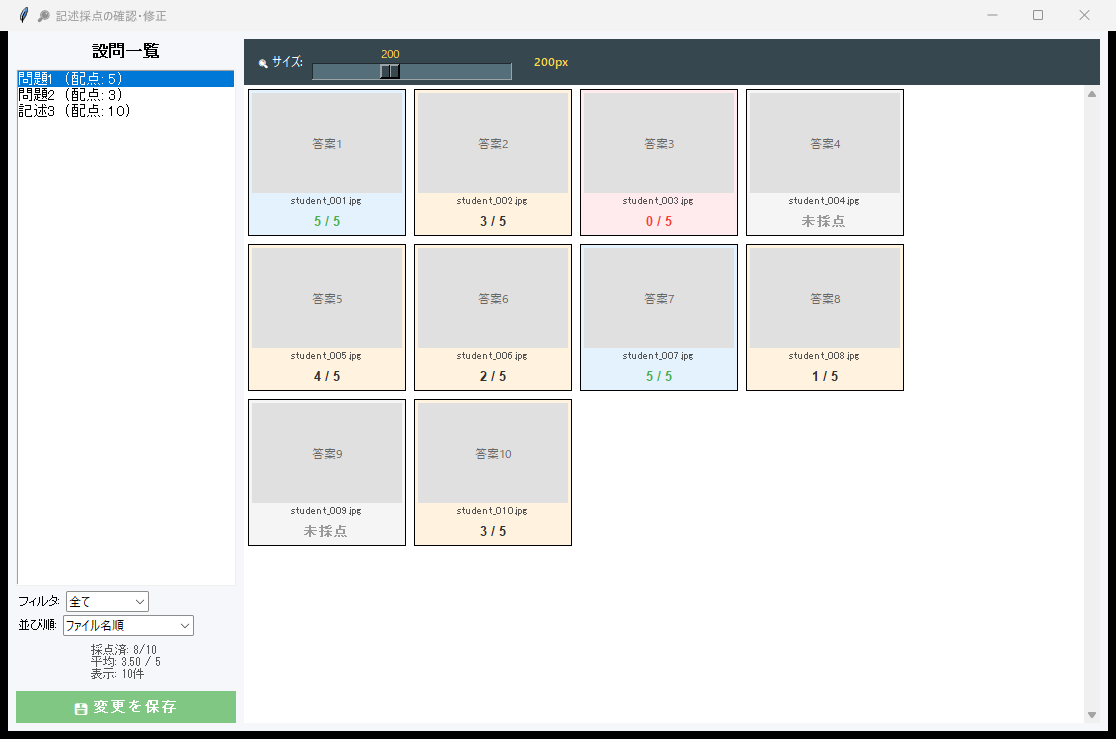
Task: Select 問題1 (配点: 5) in question list
Action: 70,78
